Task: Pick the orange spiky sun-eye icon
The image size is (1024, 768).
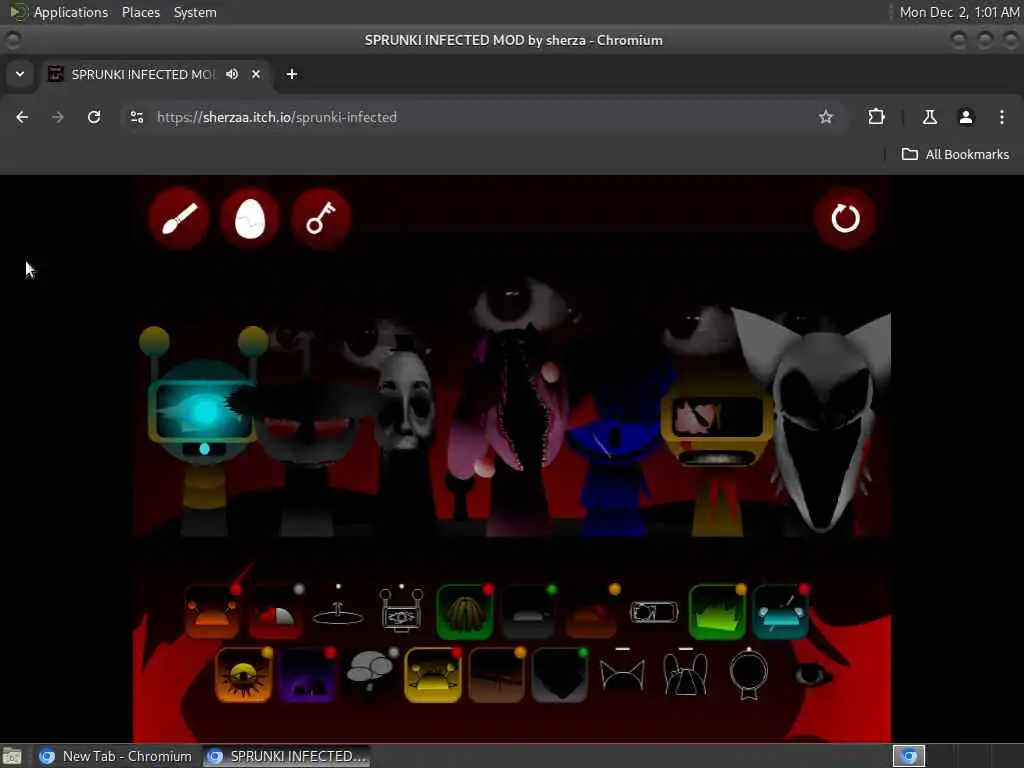Action: (x=244, y=675)
